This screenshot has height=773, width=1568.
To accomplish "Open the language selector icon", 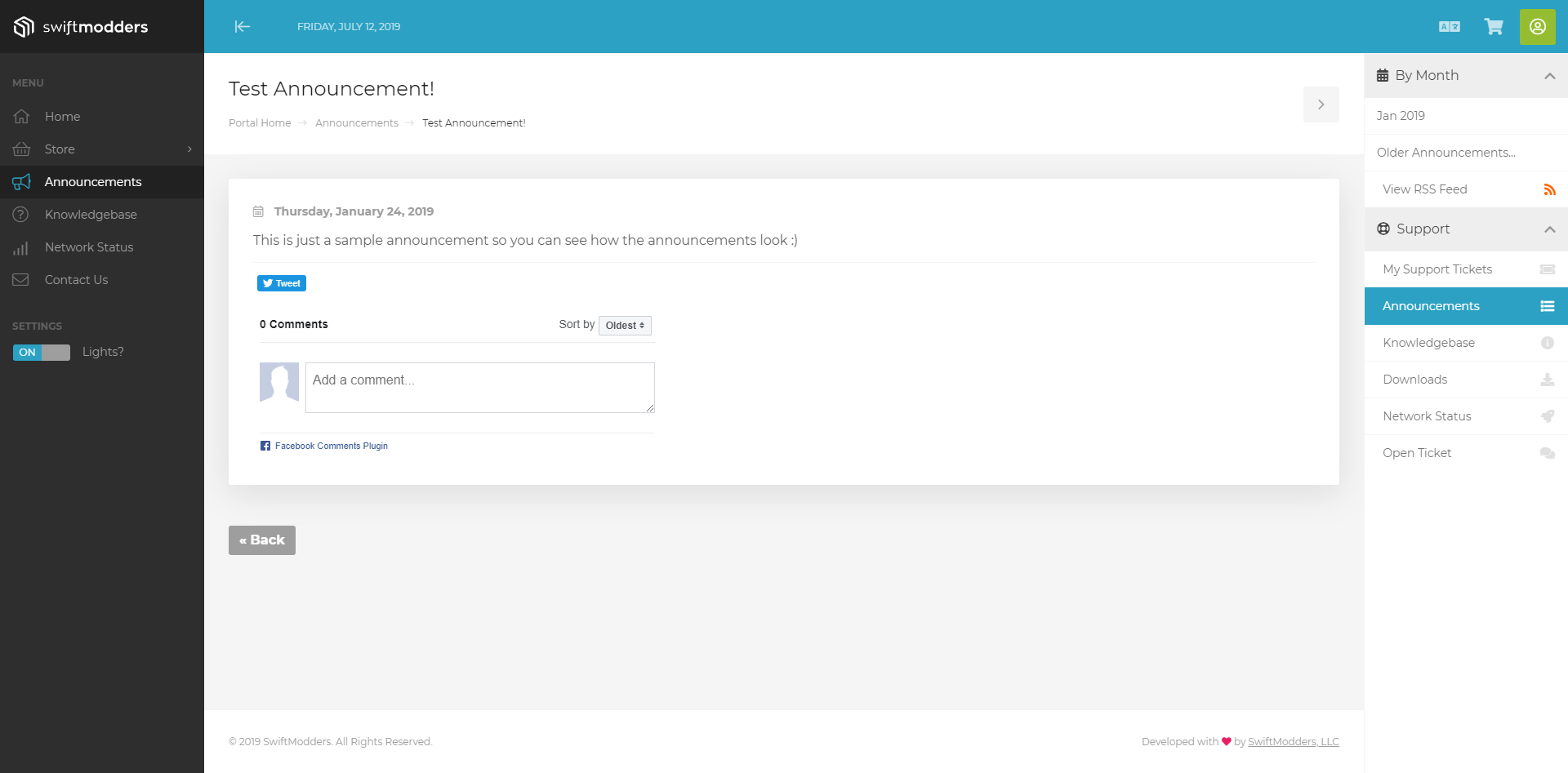I will coord(1449,27).
